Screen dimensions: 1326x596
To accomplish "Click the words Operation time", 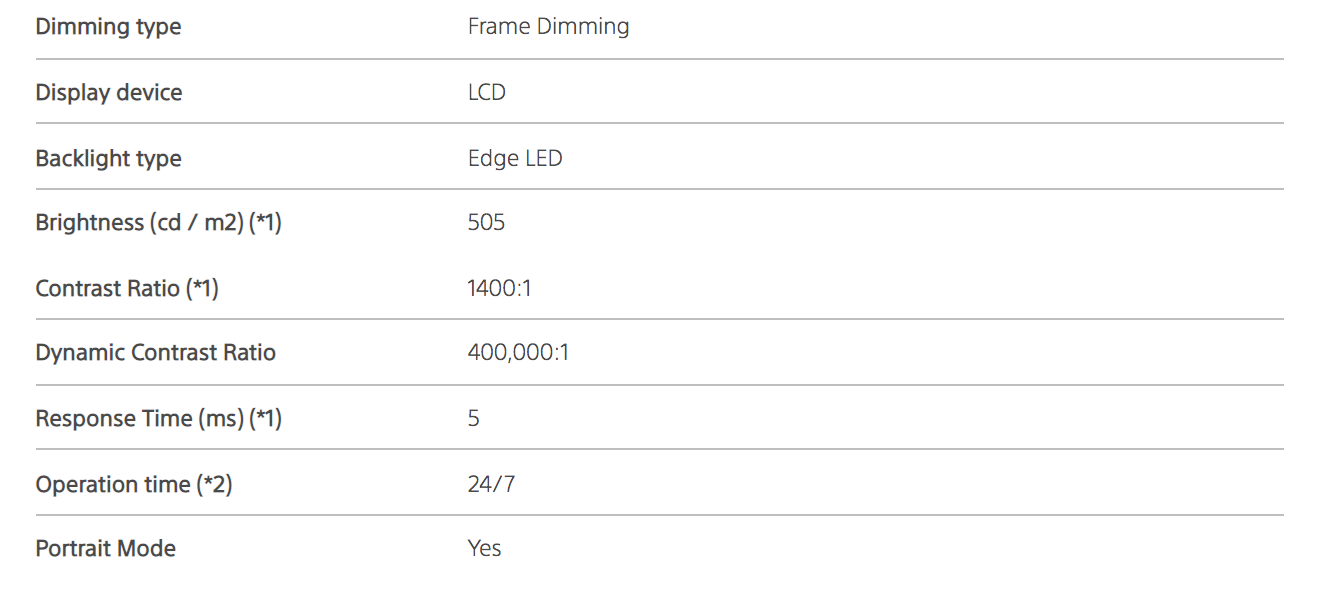I will pos(112,485).
